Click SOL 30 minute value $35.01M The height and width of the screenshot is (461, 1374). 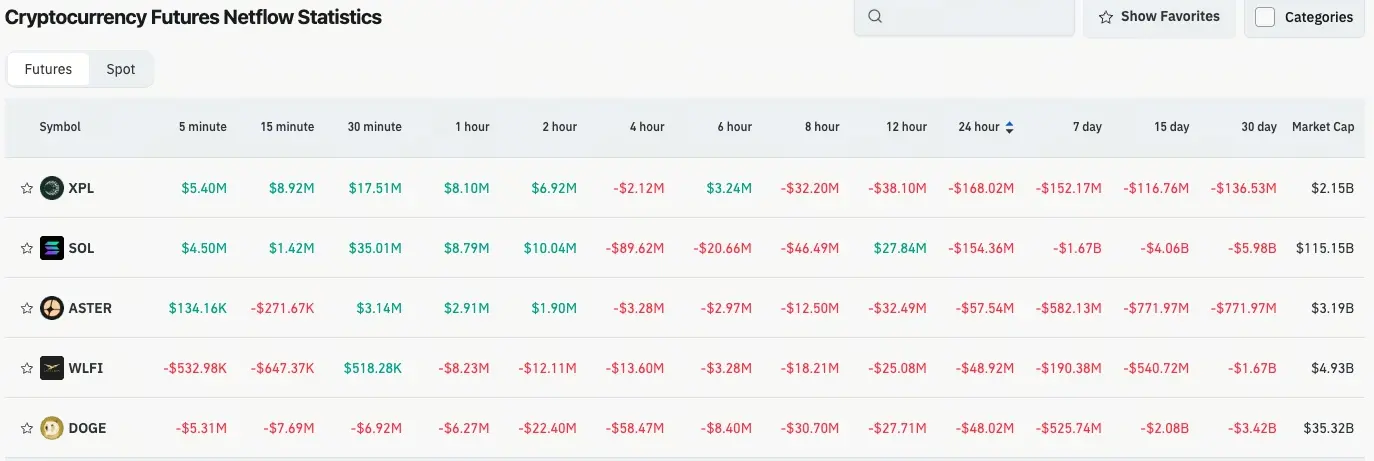[375, 248]
